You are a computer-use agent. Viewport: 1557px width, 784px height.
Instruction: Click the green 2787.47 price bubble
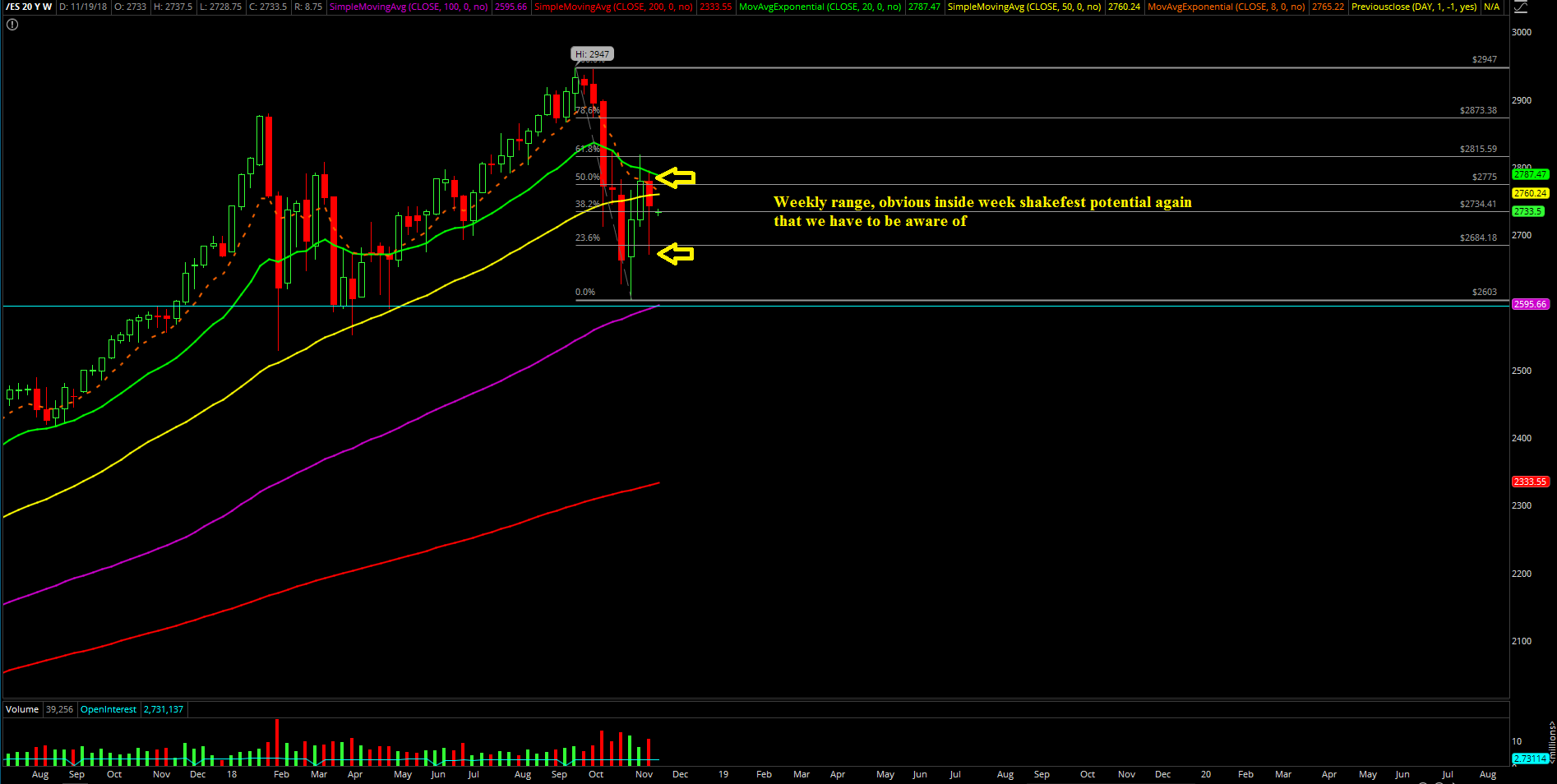pos(1530,174)
